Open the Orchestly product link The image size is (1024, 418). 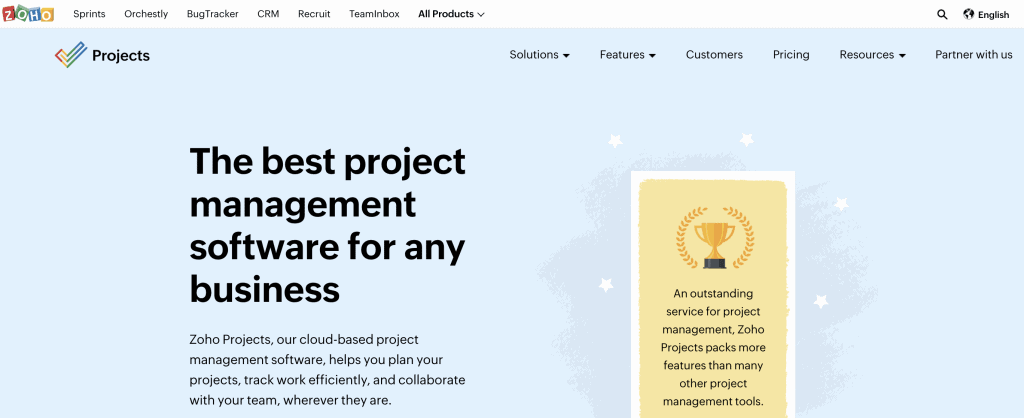(146, 14)
